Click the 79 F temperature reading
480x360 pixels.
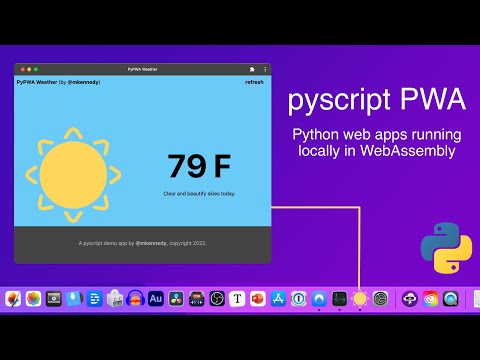[199, 166]
